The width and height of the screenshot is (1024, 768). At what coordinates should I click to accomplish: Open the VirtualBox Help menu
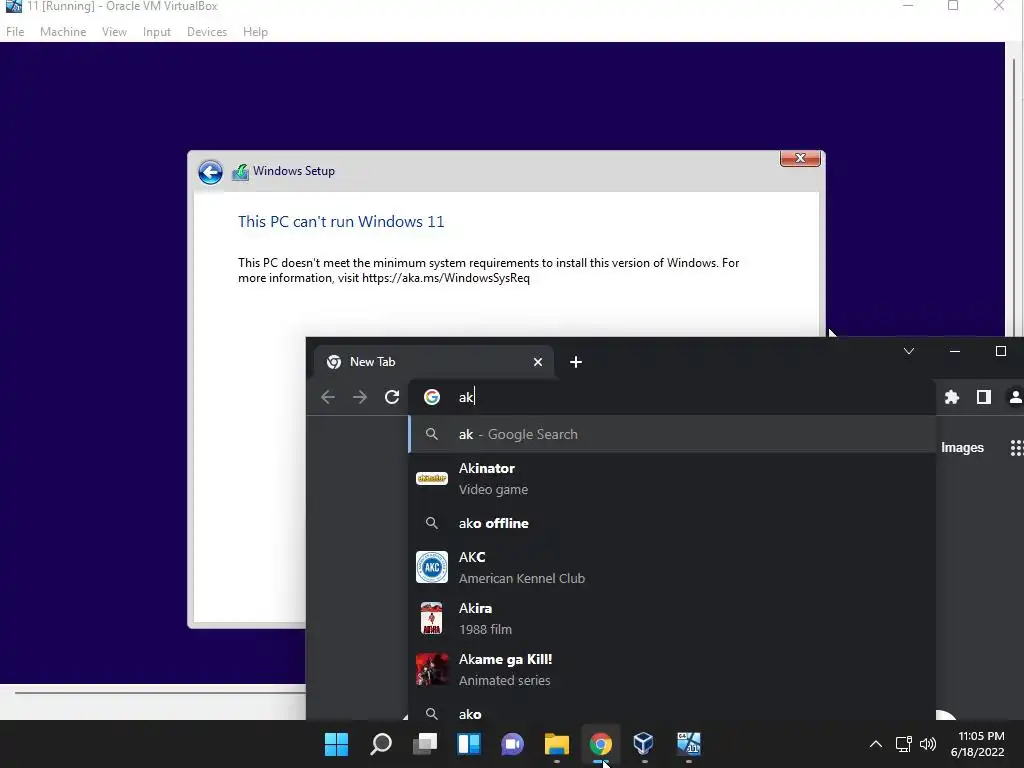[255, 31]
